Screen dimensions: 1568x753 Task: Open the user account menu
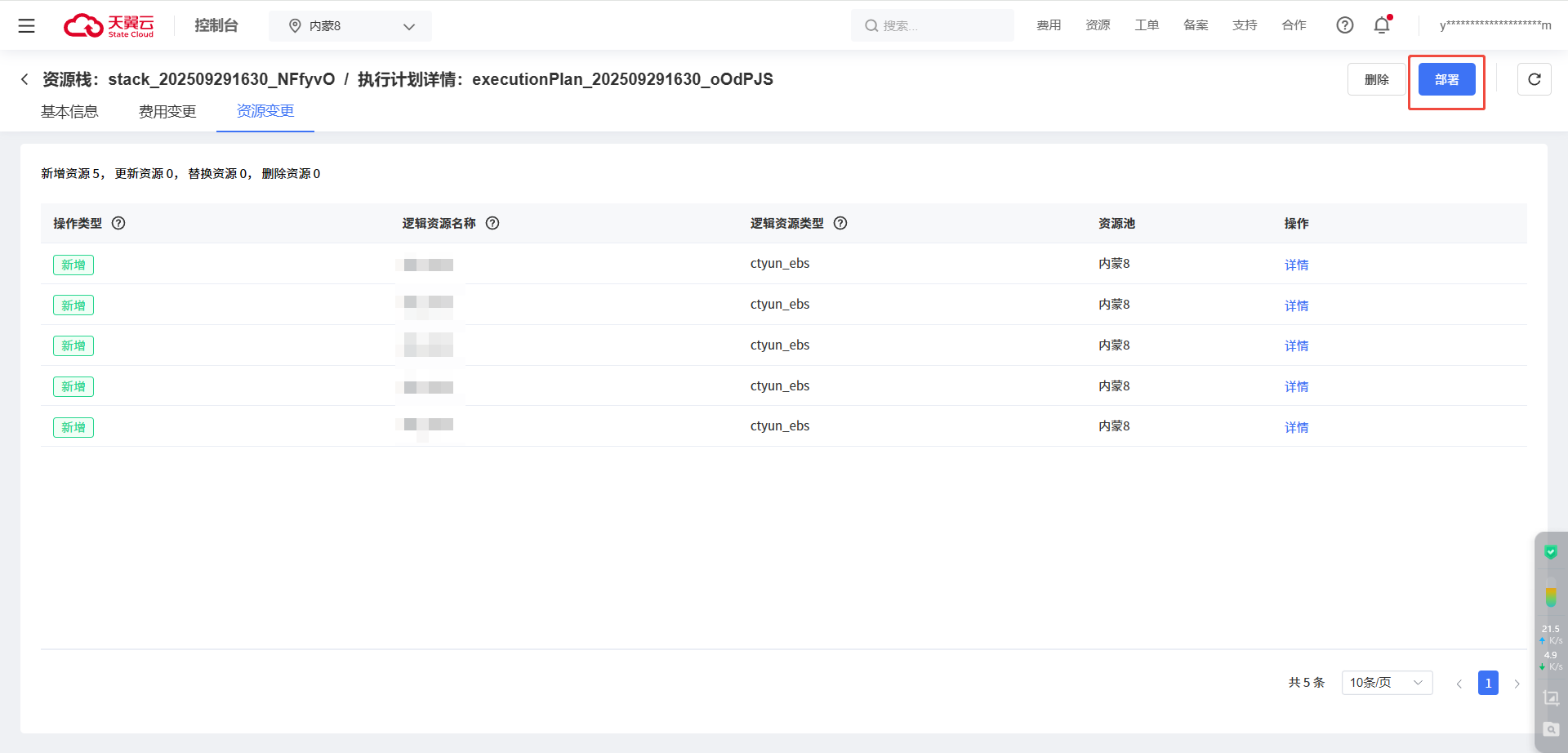[x=1494, y=25]
